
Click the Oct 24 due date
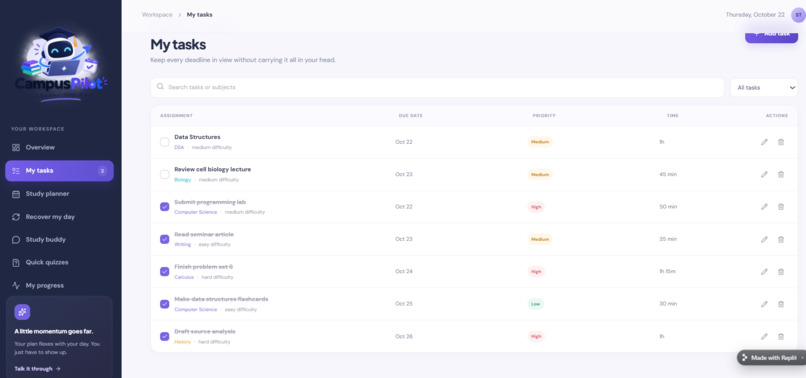click(x=404, y=272)
